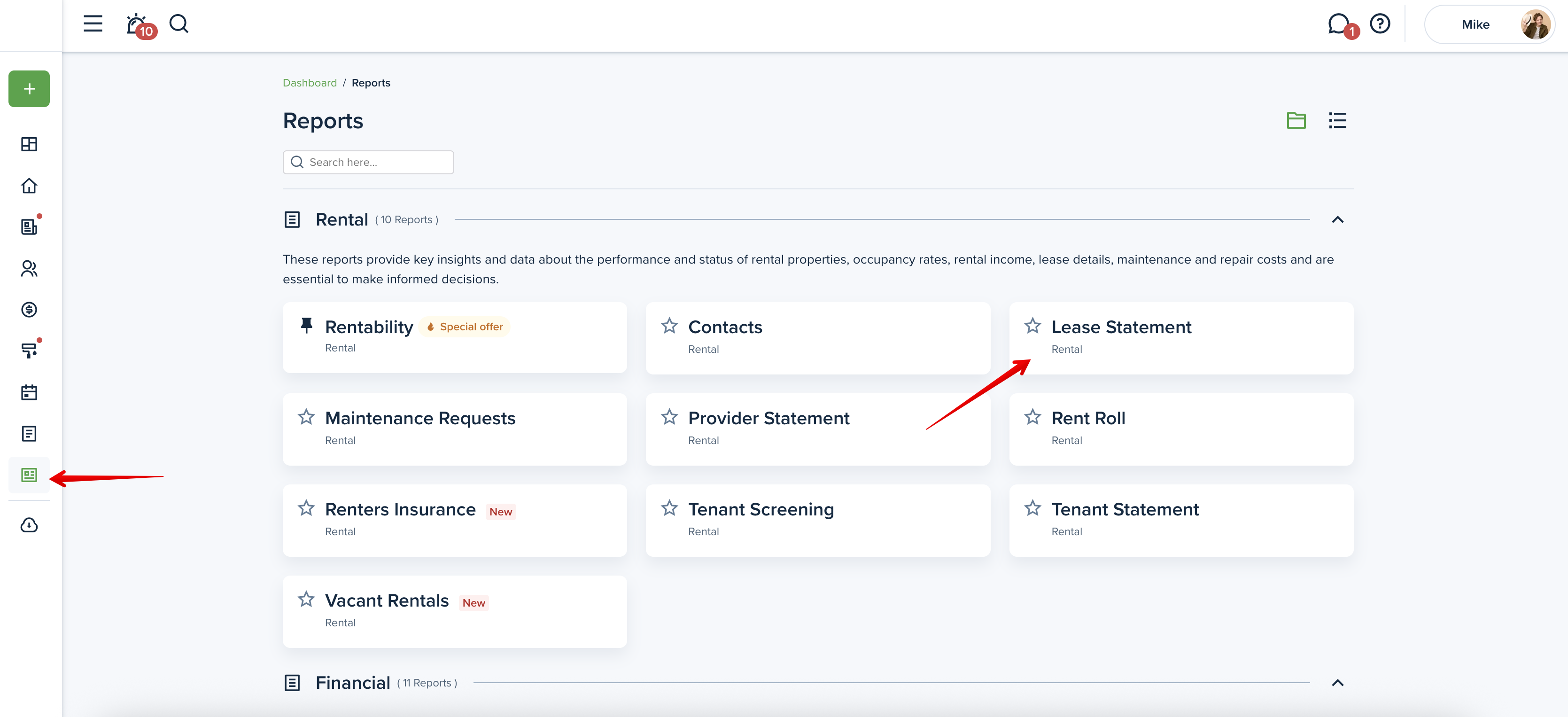Open the Rent Roll report
1568x717 pixels.
[x=1181, y=430]
